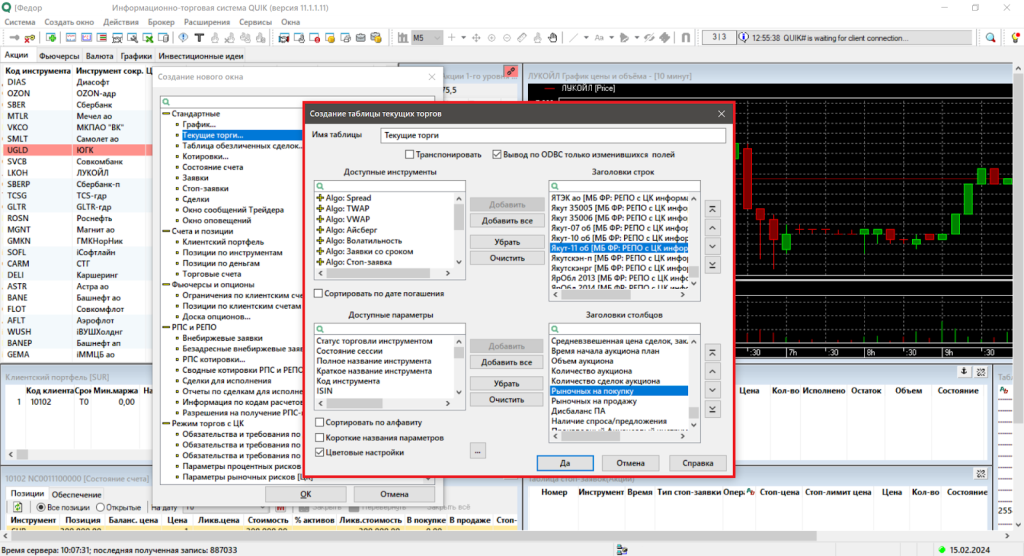Toggle the Транспонировать checkbox
This screenshot has width=1024, height=556.
[x=409, y=155]
